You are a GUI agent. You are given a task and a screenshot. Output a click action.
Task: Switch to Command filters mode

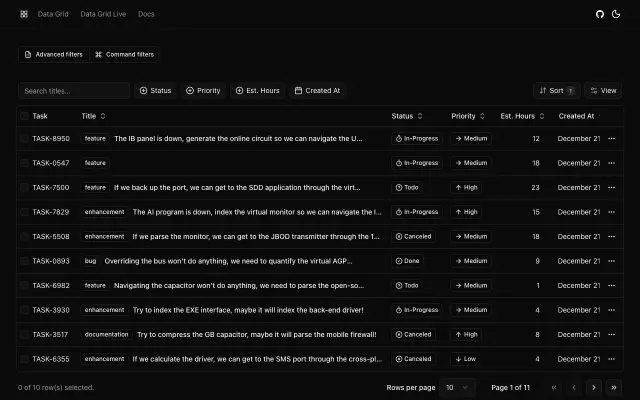pos(124,55)
